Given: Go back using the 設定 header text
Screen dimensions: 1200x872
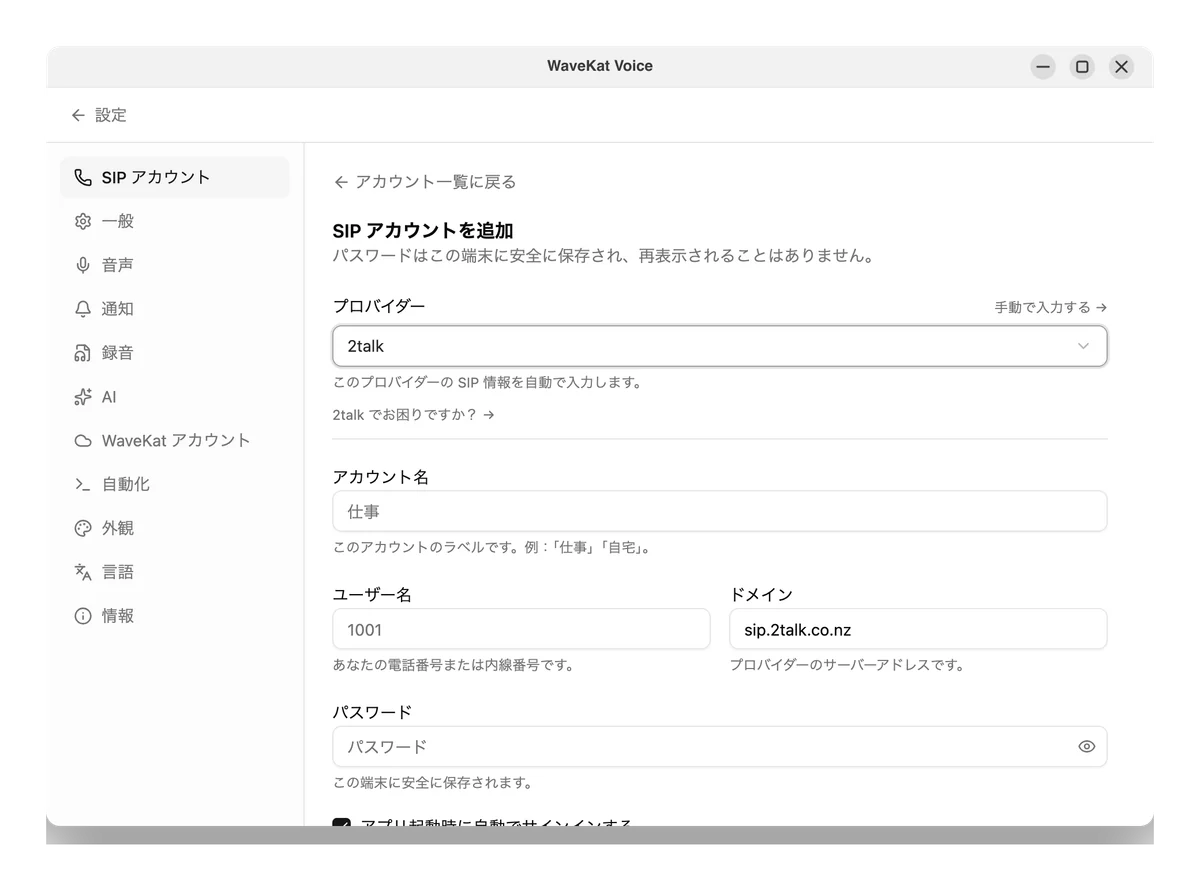Looking at the screenshot, I should [x=111, y=115].
